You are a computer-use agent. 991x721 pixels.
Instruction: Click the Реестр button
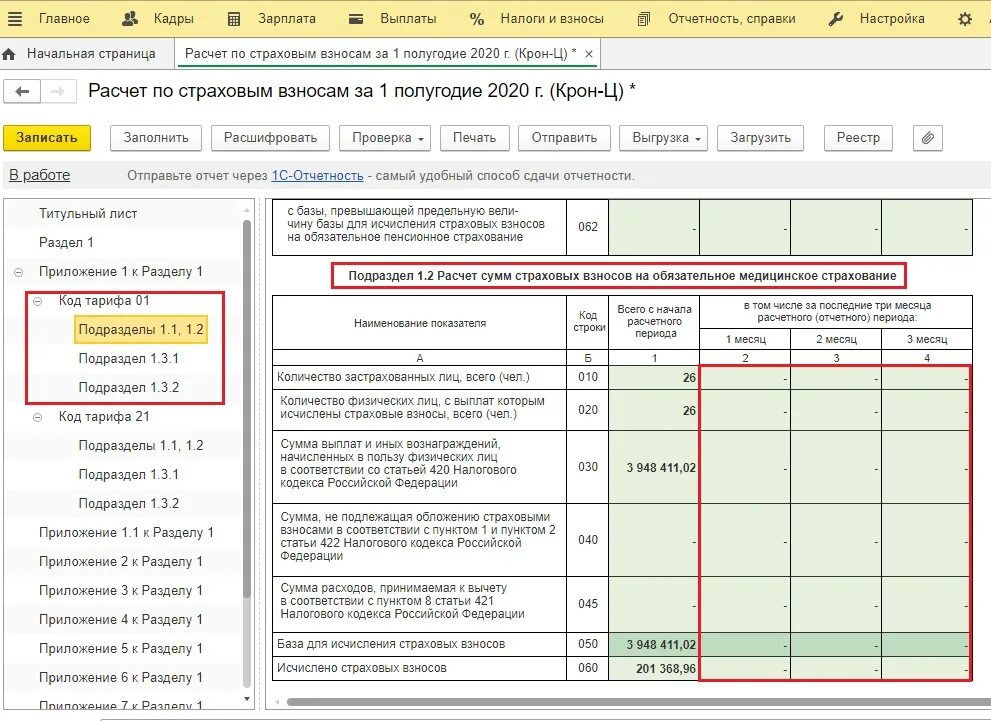858,138
